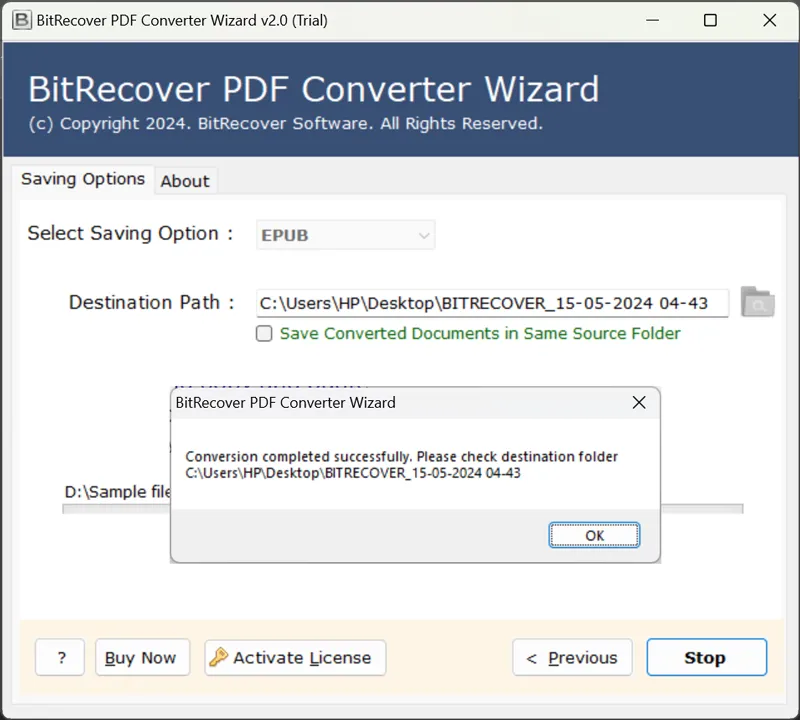
Task: Click the key icon on Activate License
Action: pyautogui.click(x=219, y=657)
